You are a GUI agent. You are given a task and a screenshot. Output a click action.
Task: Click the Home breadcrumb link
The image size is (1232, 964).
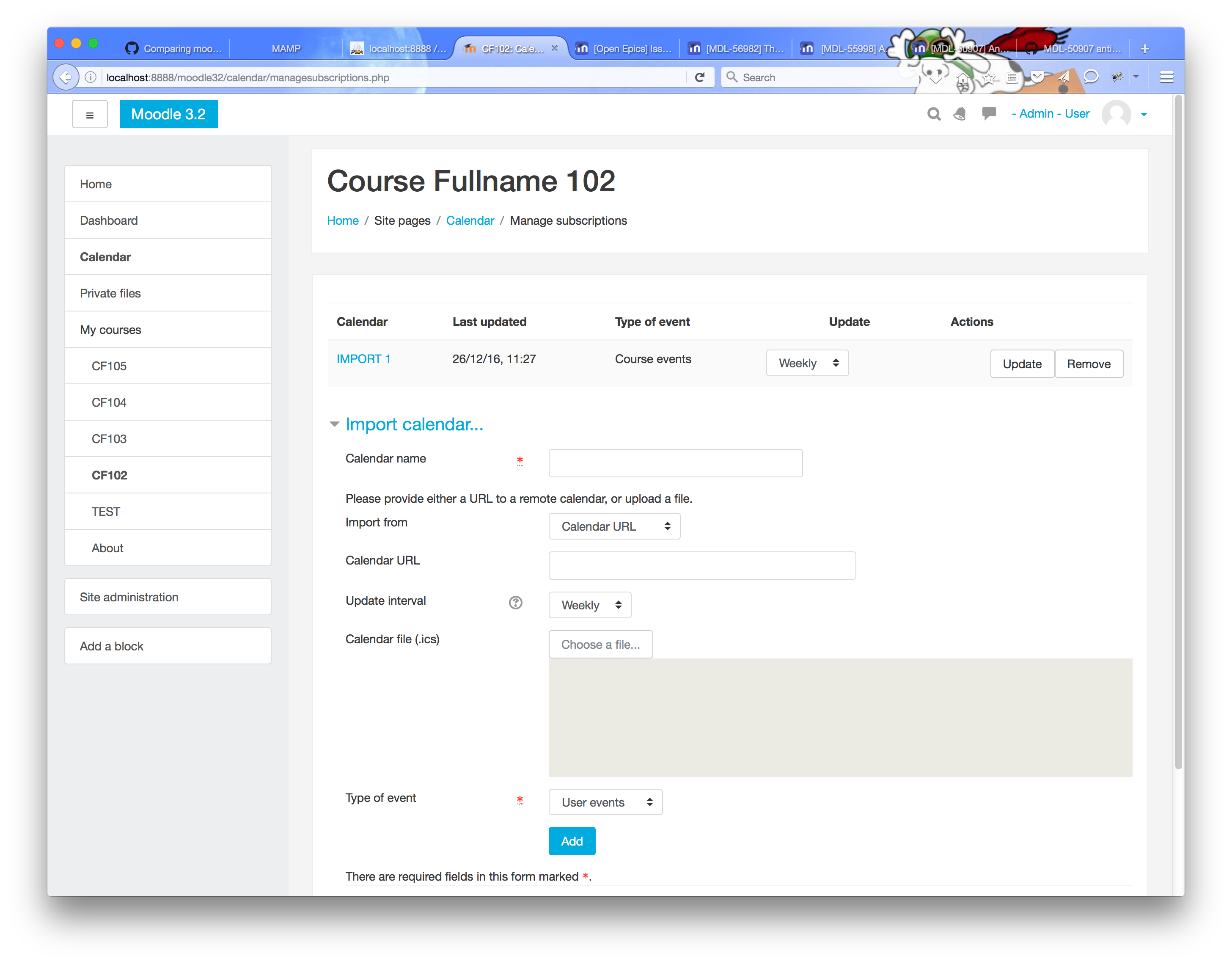[343, 220]
